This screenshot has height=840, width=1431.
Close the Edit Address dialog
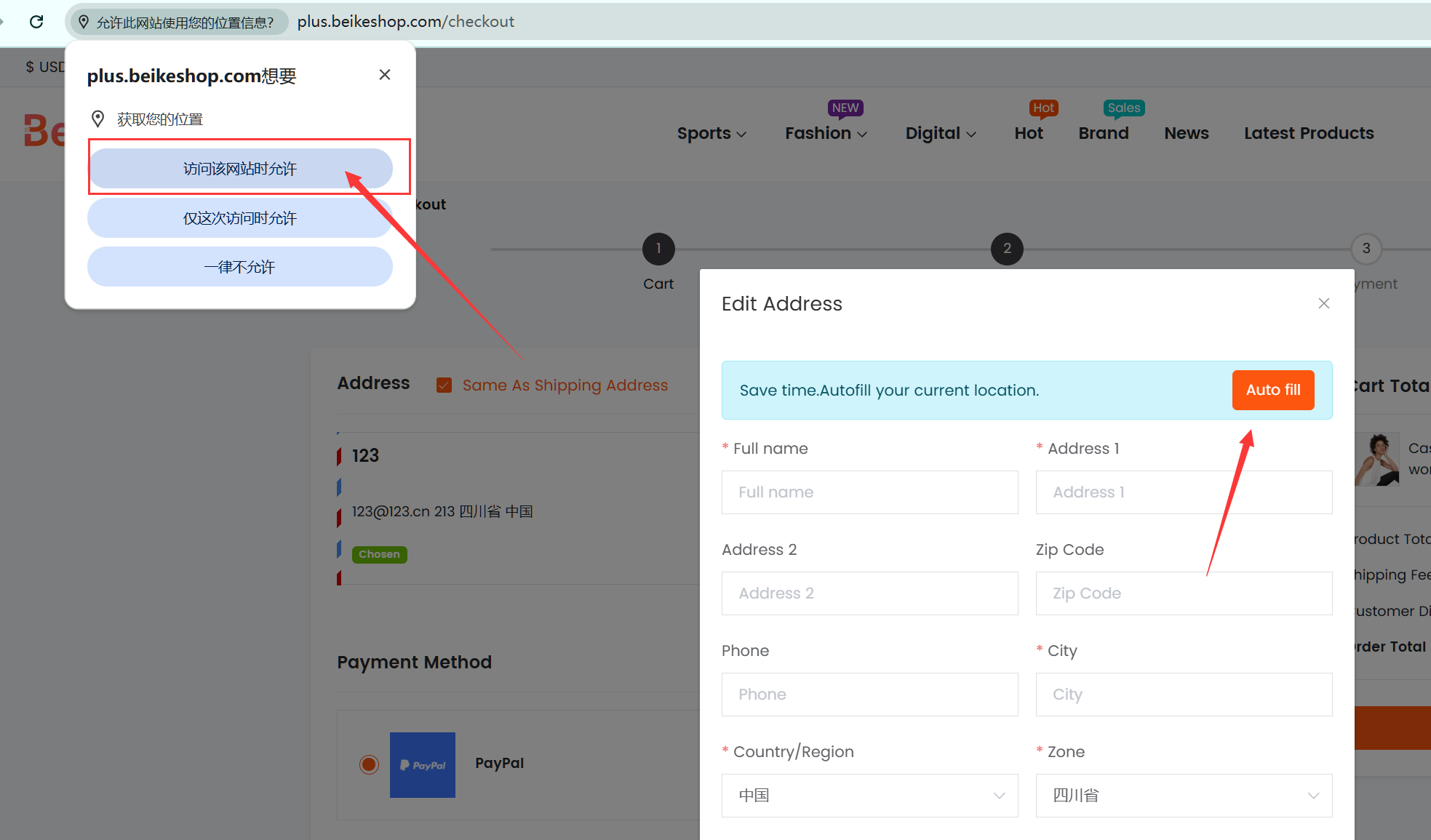pyautogui.click(x=1323, y=303)
